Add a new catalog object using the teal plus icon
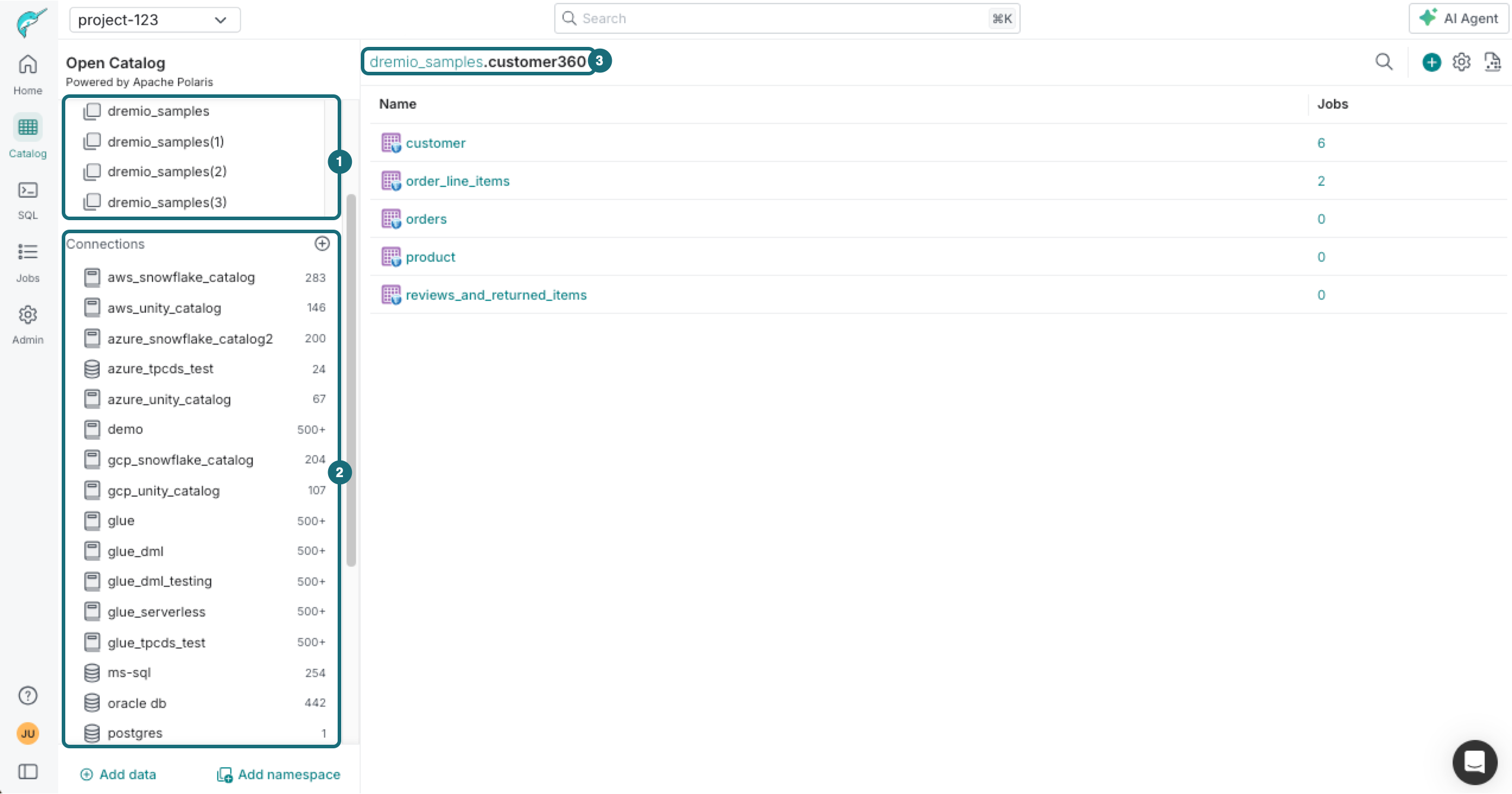 pyautogui.click(x=1431, y=62)
